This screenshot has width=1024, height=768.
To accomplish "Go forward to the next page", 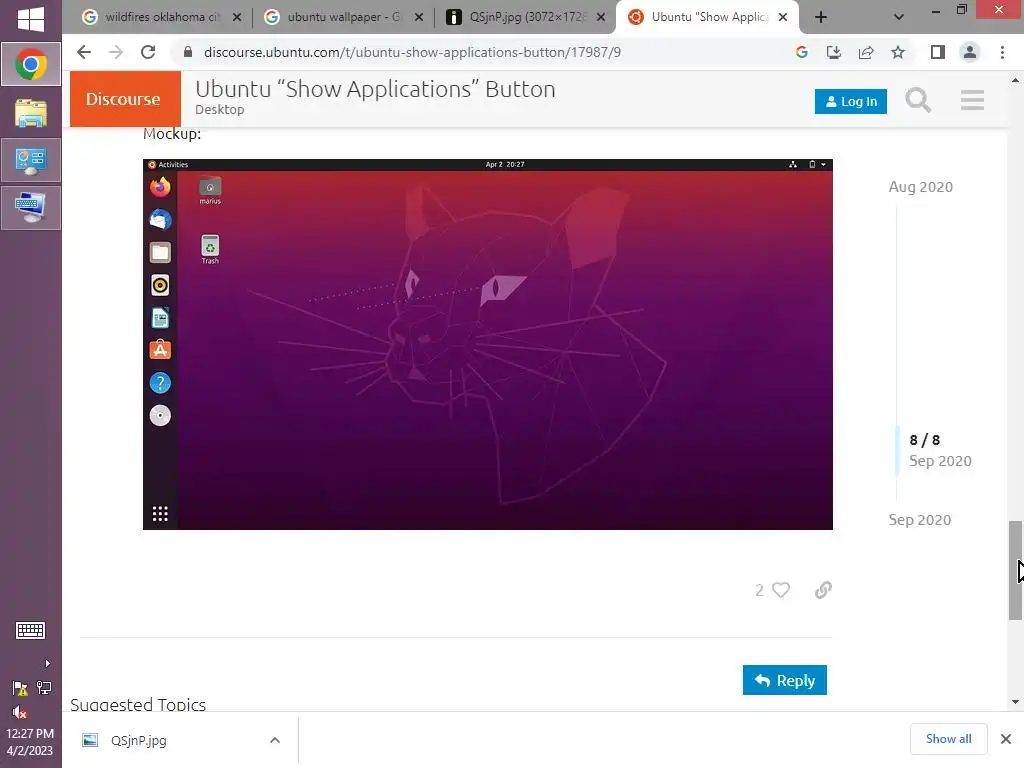I will click(x=116, y=52).
